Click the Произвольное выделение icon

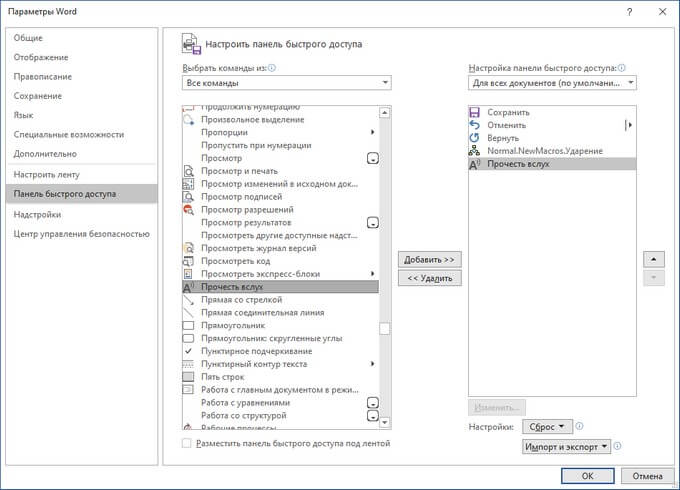[189, 120]
